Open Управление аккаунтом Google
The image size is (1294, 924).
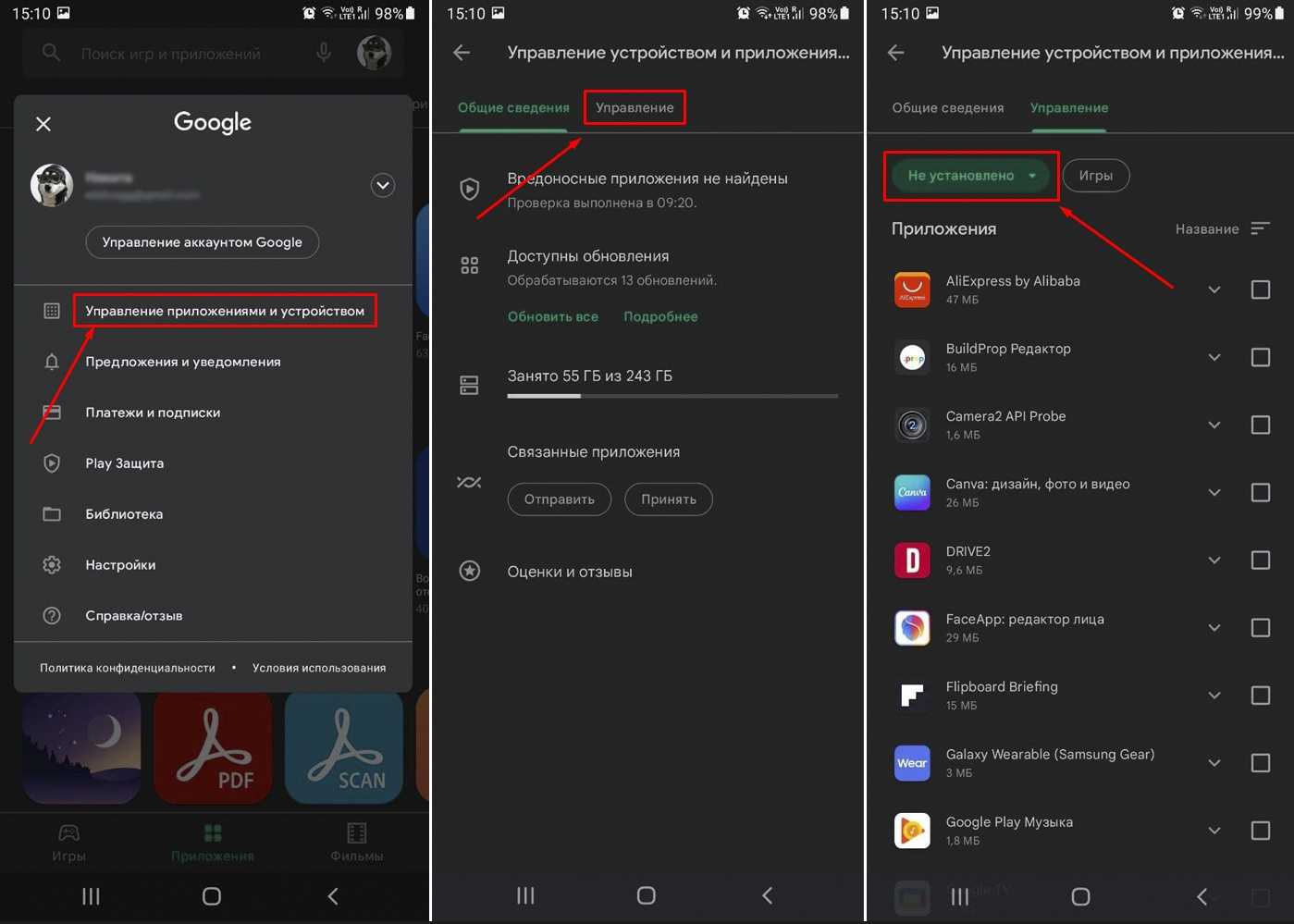click(x=203, y=242)
